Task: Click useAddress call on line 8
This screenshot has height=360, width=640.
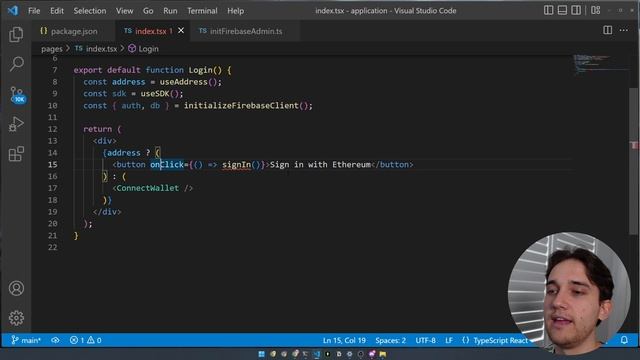Action: coord(183,82)
